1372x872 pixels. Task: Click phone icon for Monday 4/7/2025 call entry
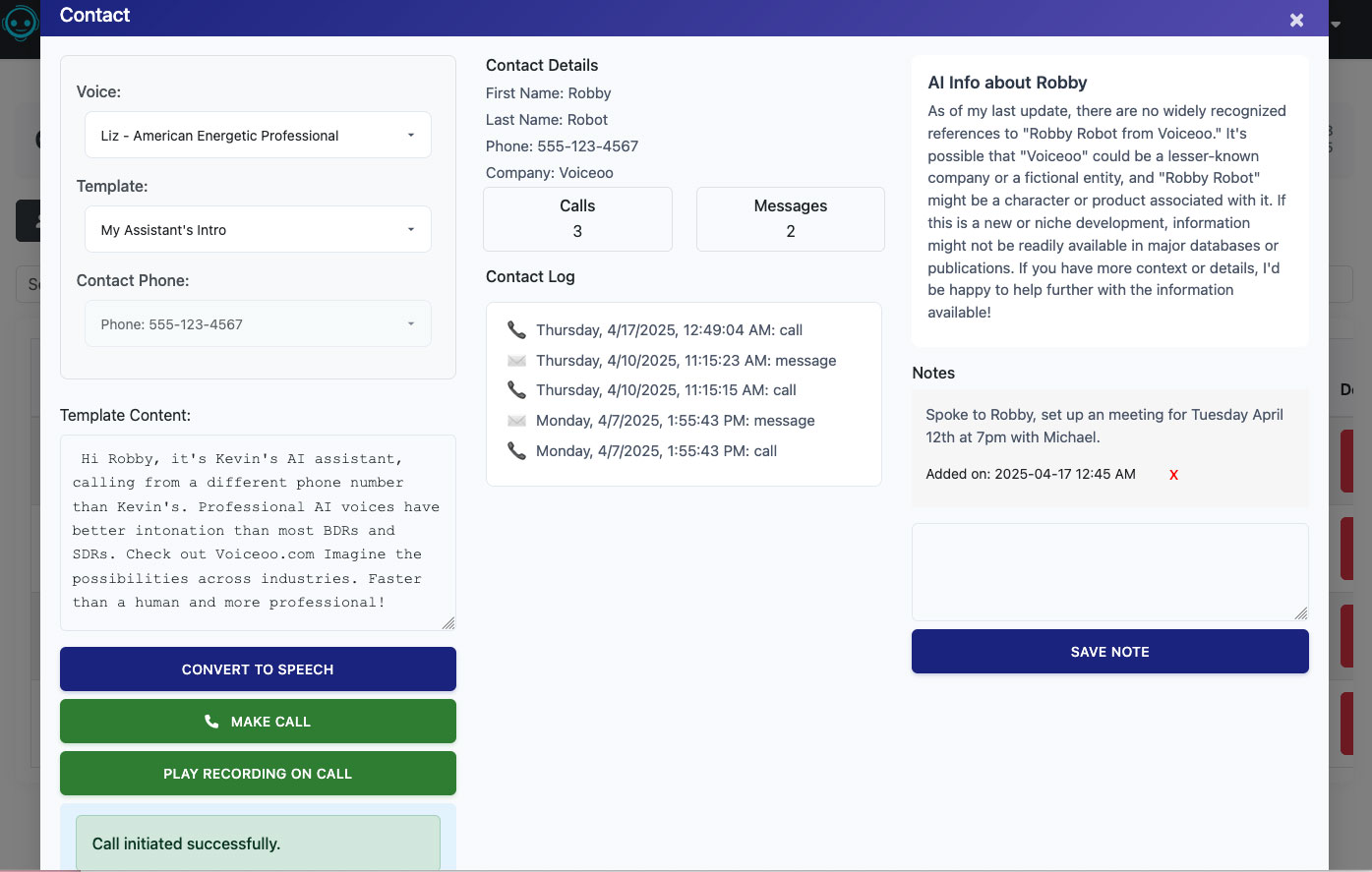pyautogui.click(x=516, y=451)
